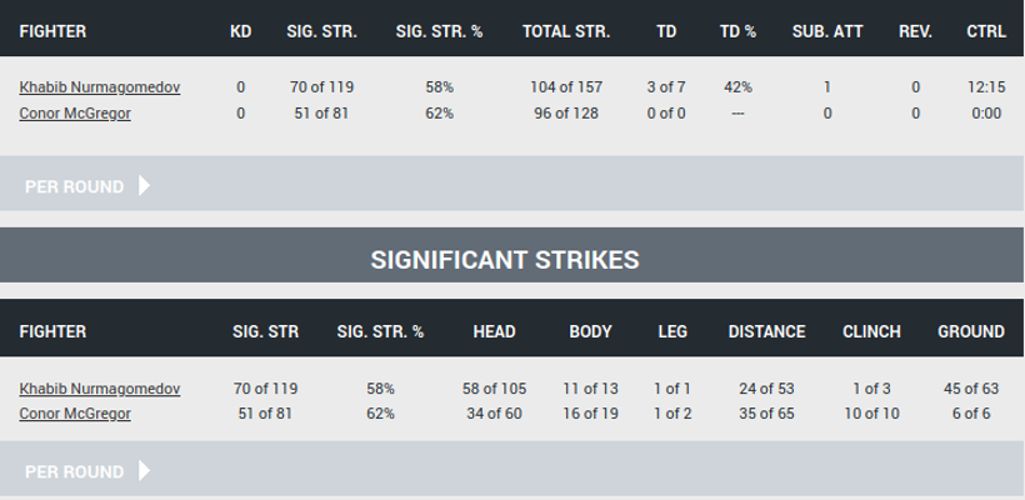Click the SIGNIFICANT STRIKES section heading

click(x=505, y=259)
